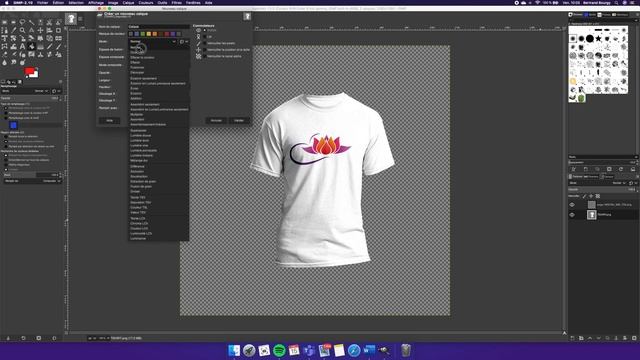The height and width of the screenshot is (360, 640).
Task: Pick the green color tag swatch
Action: click(x=142, y=34)
